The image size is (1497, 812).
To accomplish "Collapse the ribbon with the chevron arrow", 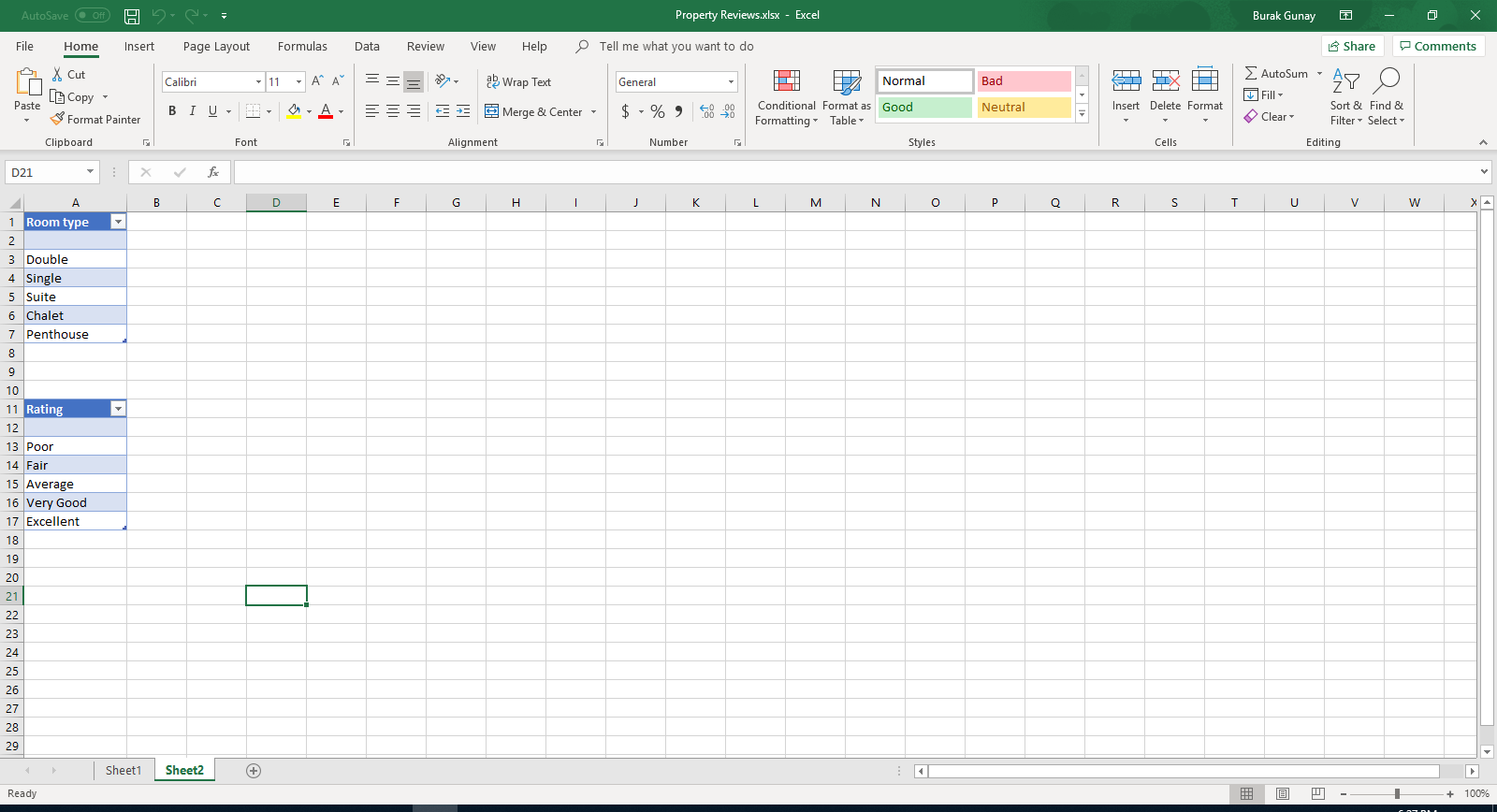I will tap(1483, 142).
